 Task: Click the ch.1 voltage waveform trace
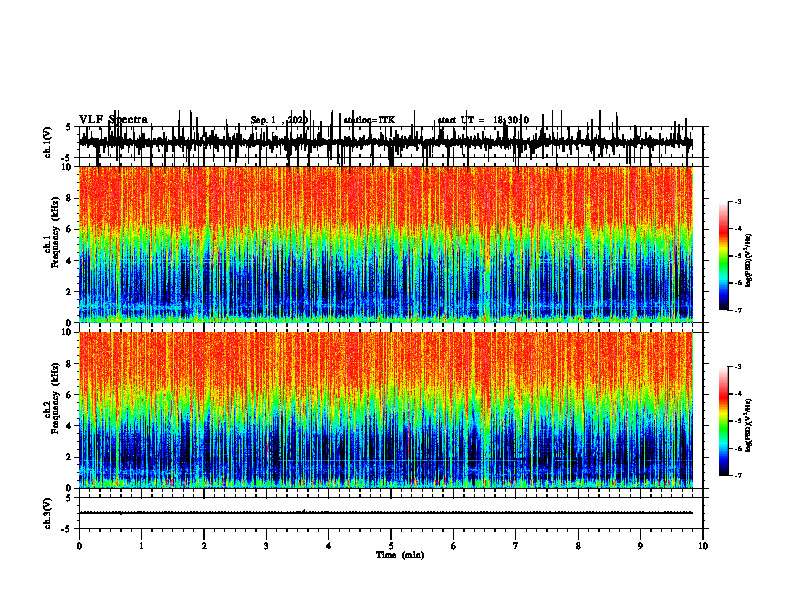[x=385, y=143]
